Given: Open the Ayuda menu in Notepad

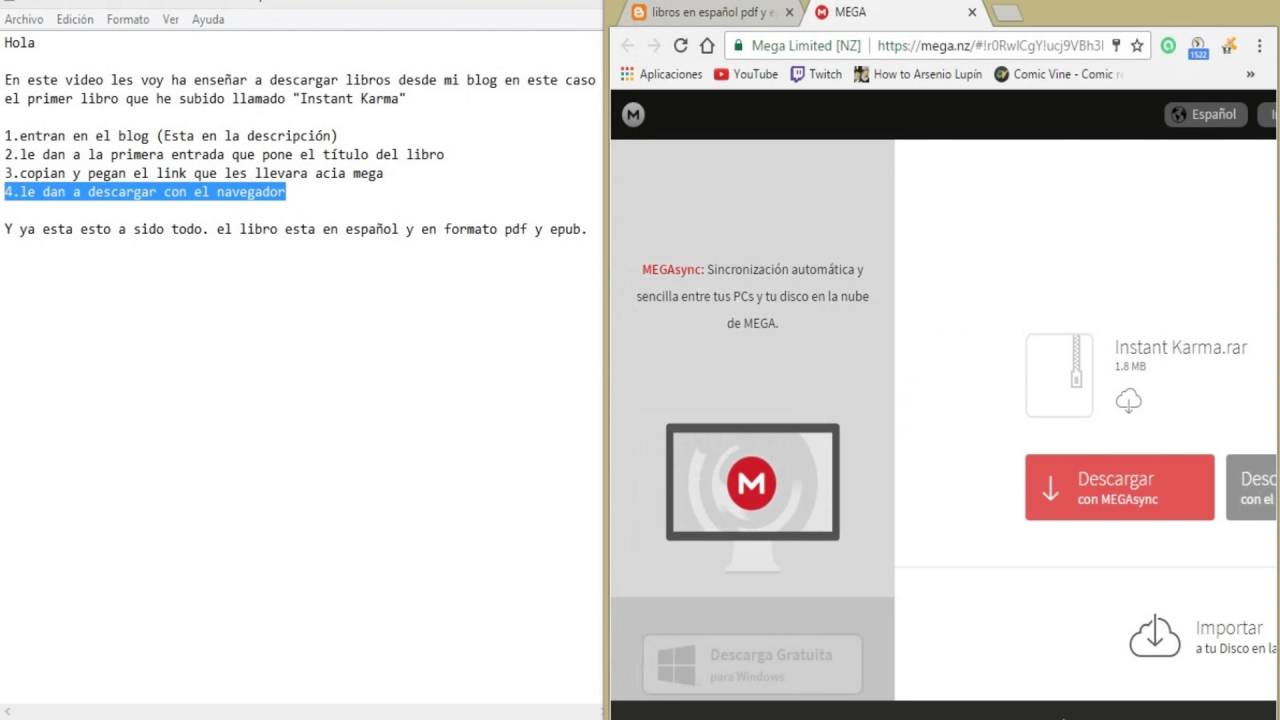Looking at the screenshot, I should click(208, 19).
